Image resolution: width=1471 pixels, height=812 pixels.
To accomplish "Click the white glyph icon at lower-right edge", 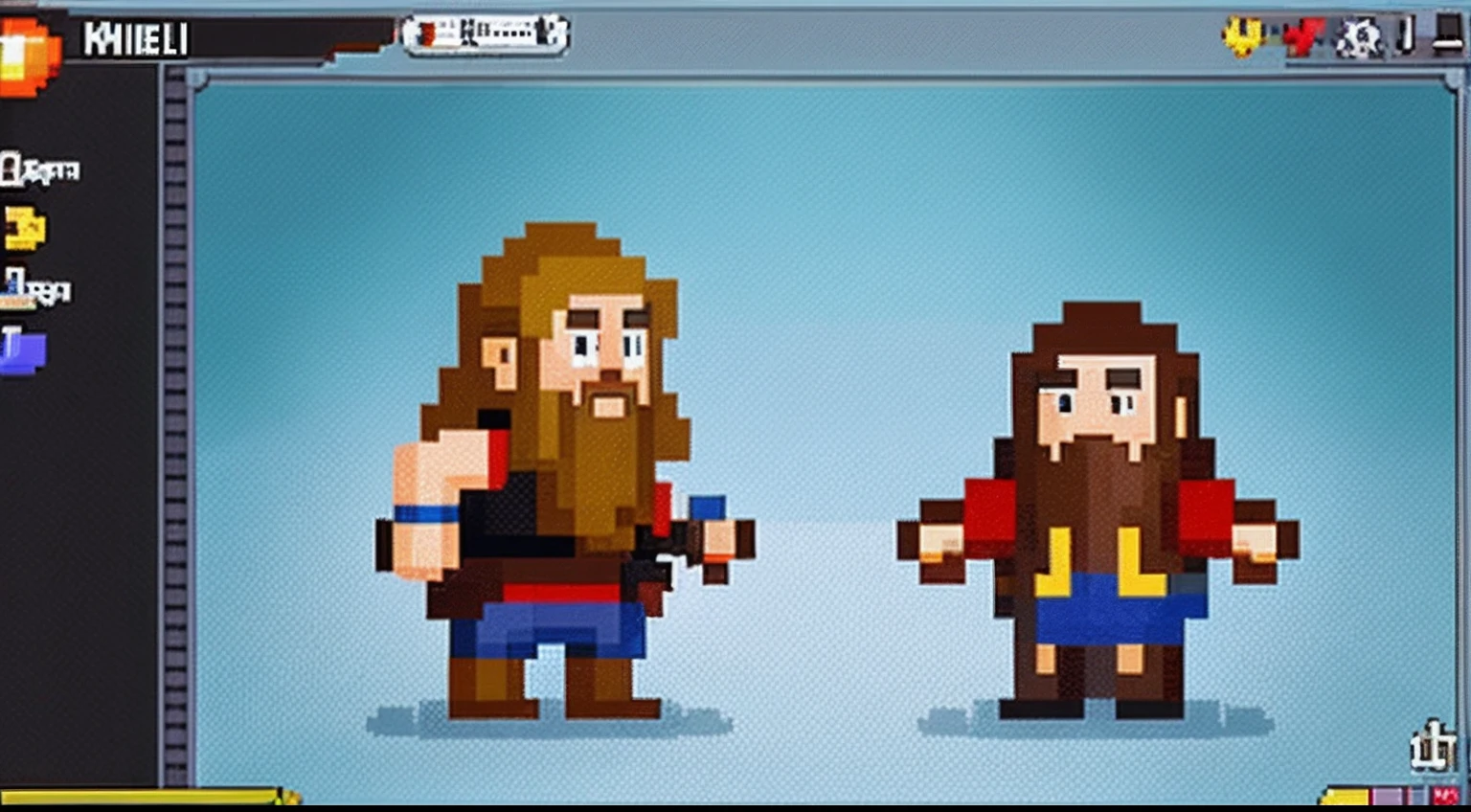I will [1434, 747].
